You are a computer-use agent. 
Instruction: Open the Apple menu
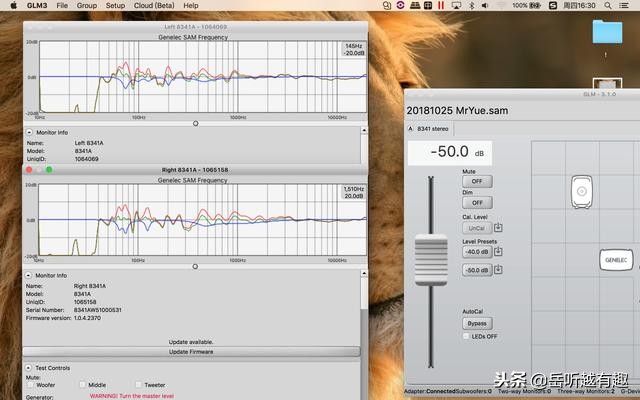pos(13,5)
